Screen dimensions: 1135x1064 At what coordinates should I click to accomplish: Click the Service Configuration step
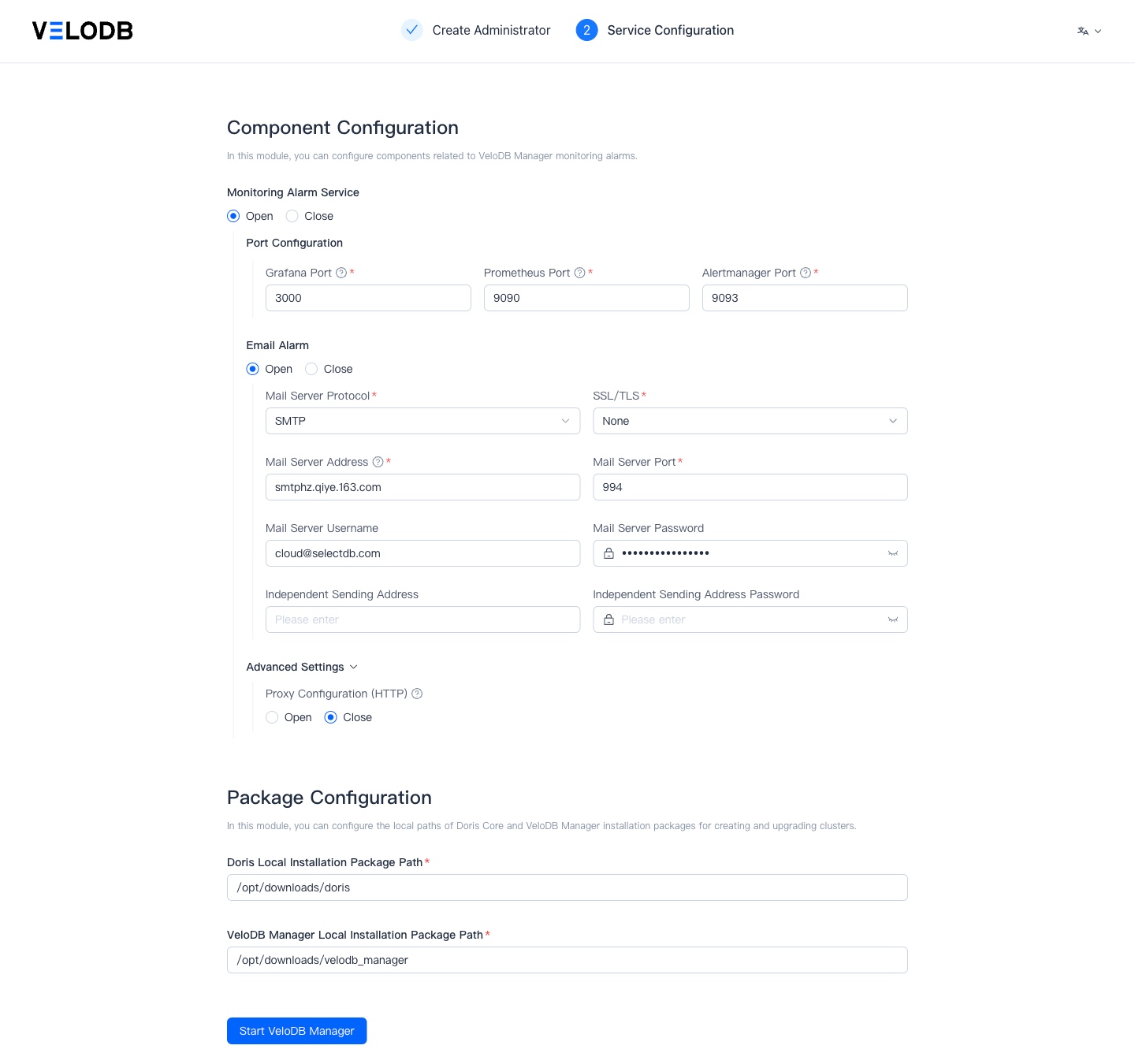pyautogui.click(x=655, y=30)
